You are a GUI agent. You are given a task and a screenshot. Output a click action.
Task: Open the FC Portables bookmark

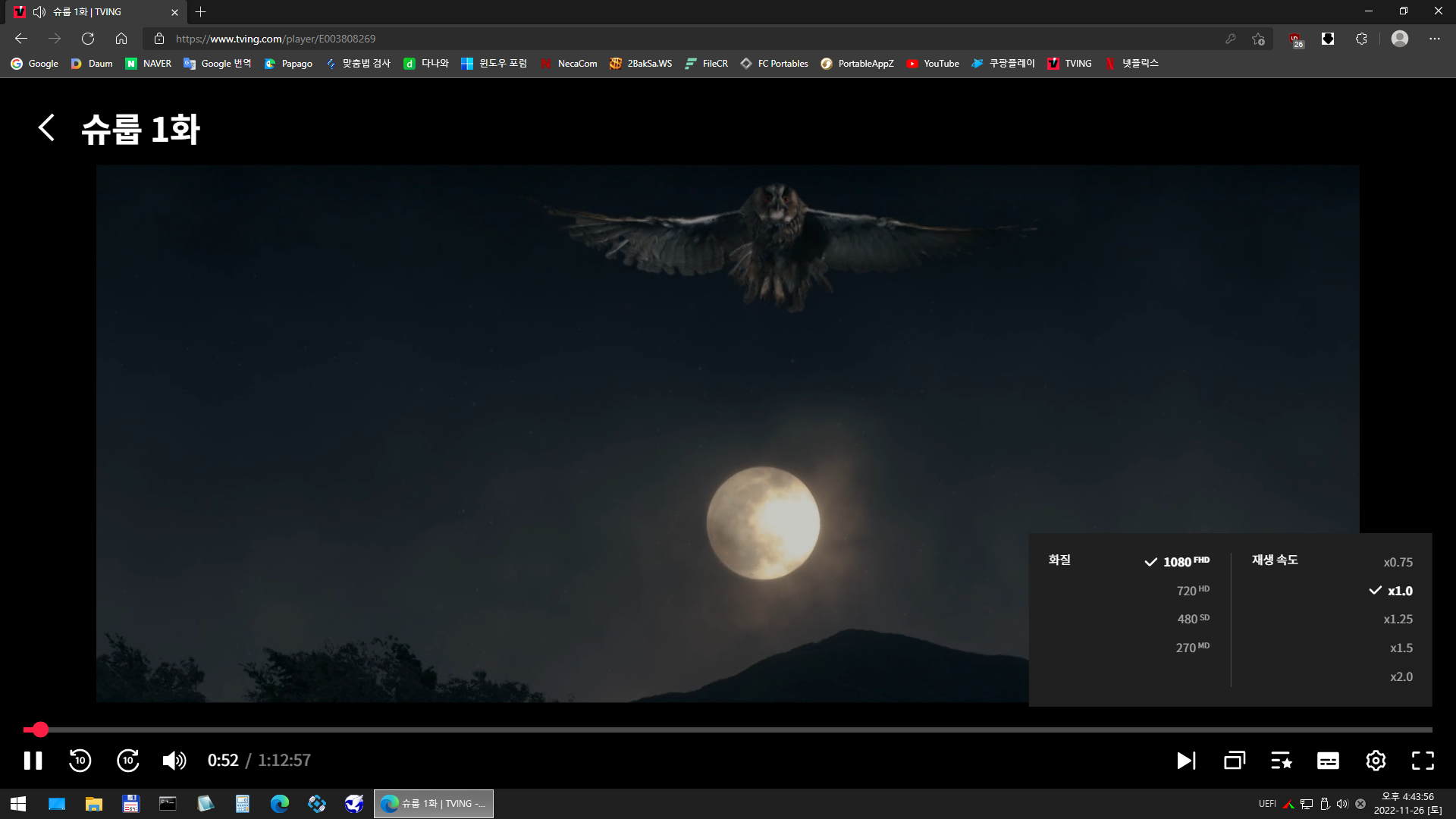pos(774,64)
